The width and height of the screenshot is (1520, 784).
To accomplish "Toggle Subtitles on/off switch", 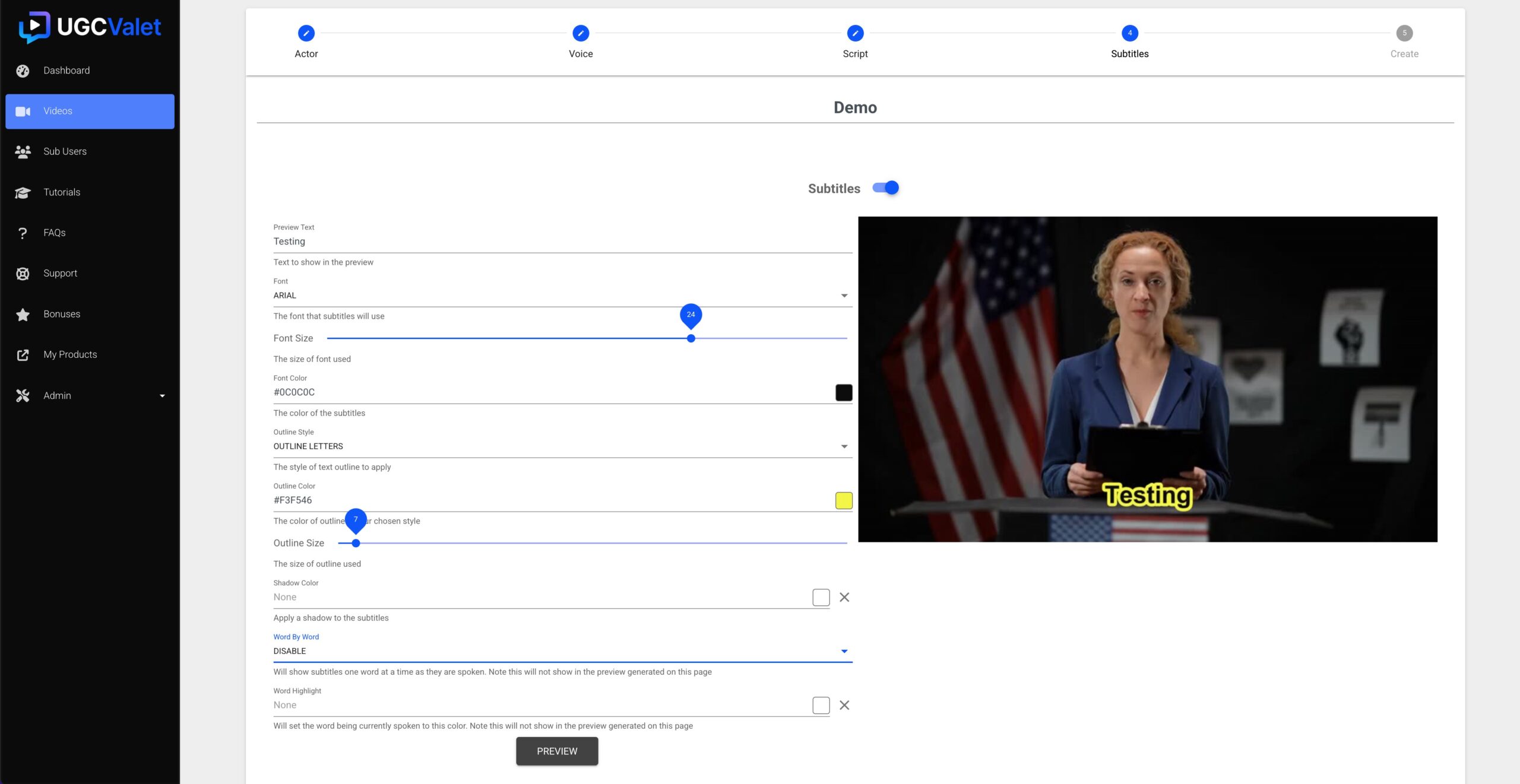I will [885, 188].
